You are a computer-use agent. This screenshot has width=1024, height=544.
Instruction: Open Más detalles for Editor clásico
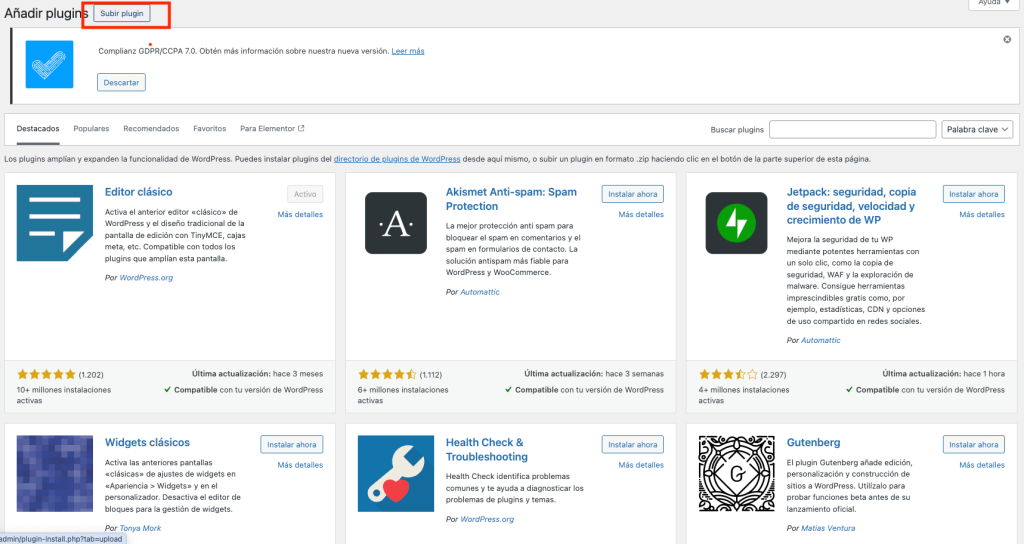tap(300, 214)
